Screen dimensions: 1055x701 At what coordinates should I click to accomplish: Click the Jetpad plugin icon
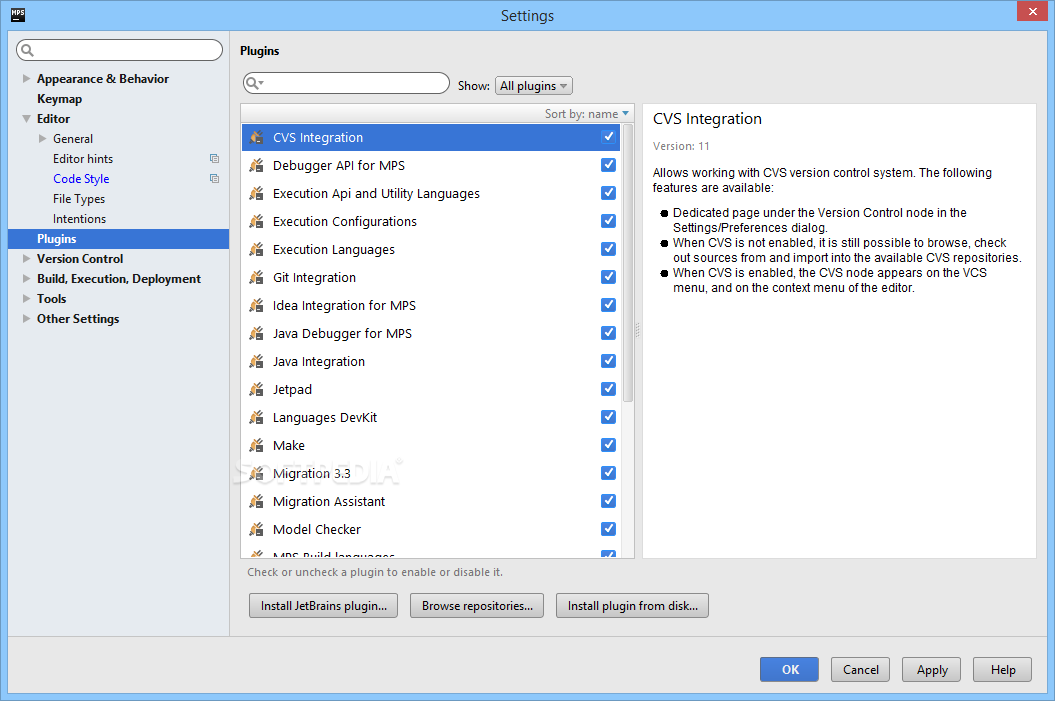pyautogui.click(x=256, y=390)
